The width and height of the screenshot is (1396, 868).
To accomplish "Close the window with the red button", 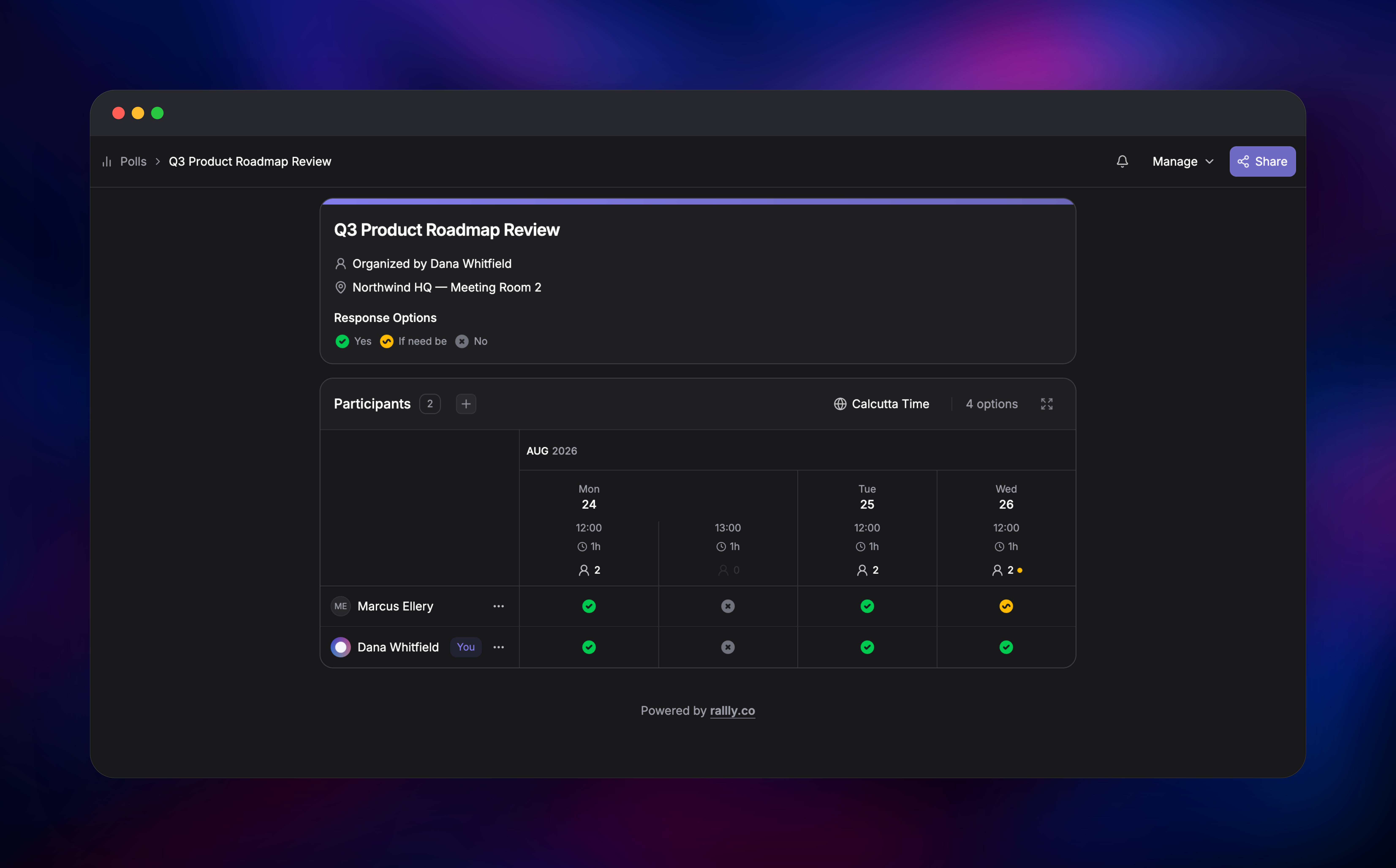I will point(118,113).
